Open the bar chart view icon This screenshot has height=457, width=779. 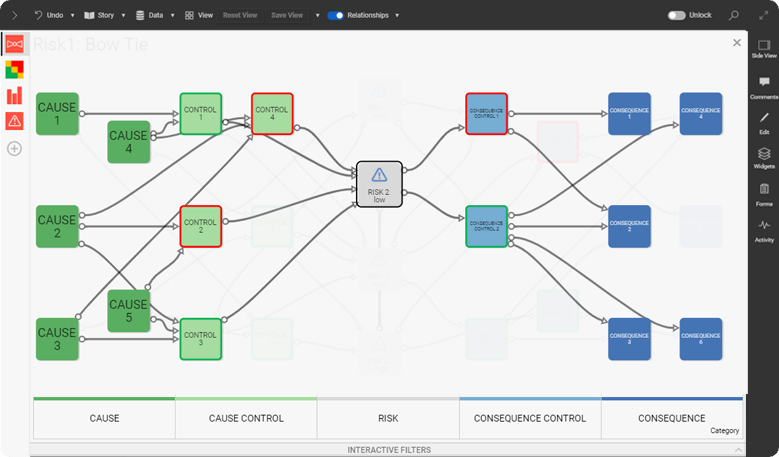14,96
